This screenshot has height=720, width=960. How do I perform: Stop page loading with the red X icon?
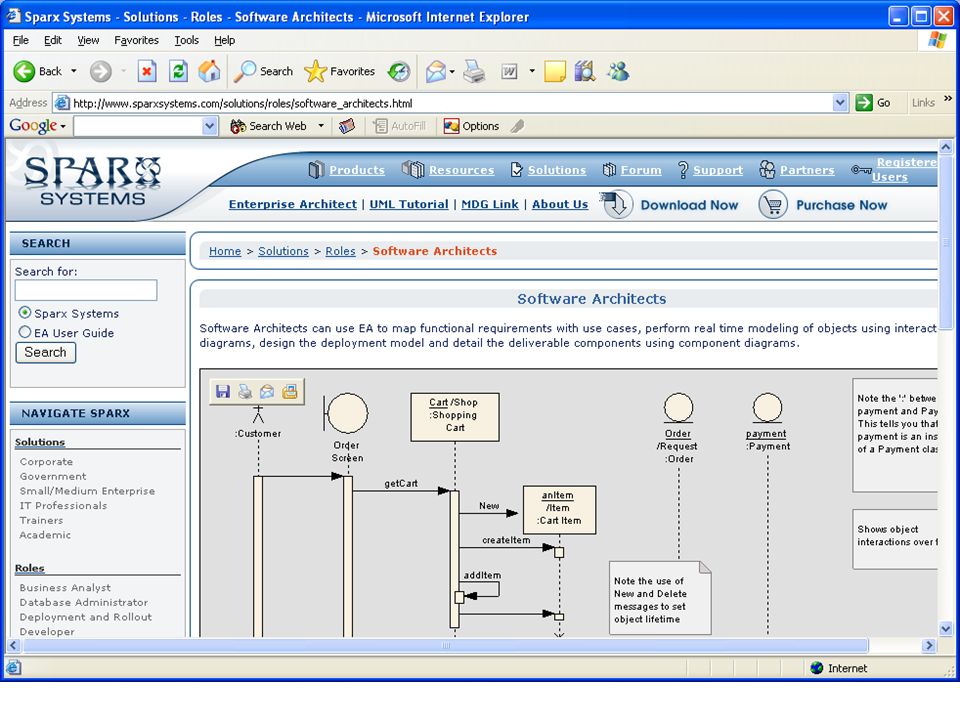tap(147, 72)
